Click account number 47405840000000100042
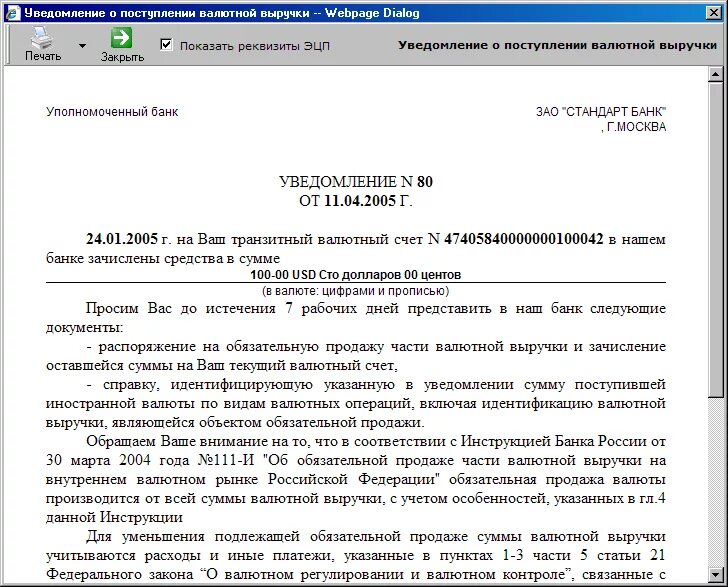 [x=524, y=239]
